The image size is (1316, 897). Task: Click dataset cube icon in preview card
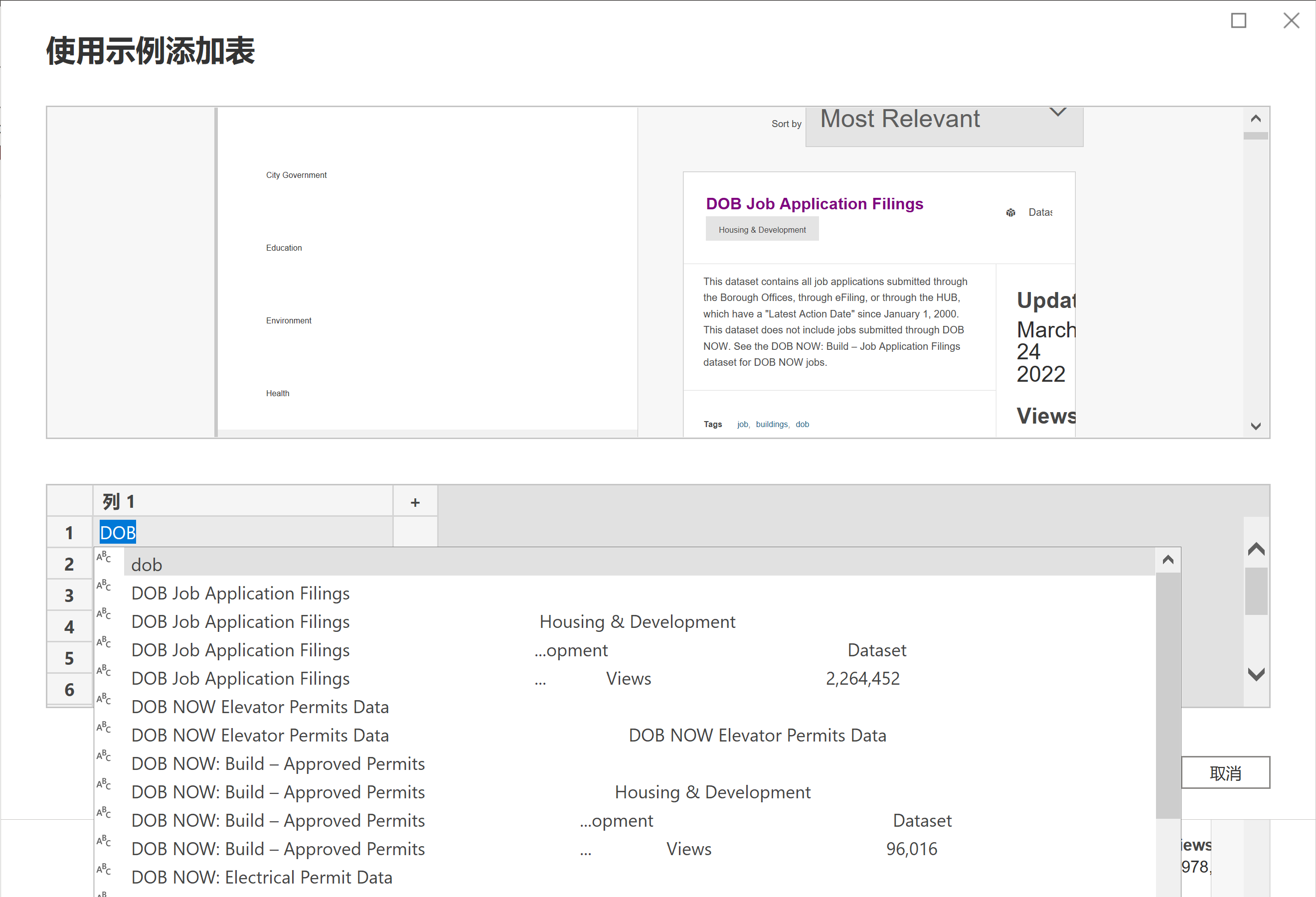pyautogui.click(x=1010, y=212)
